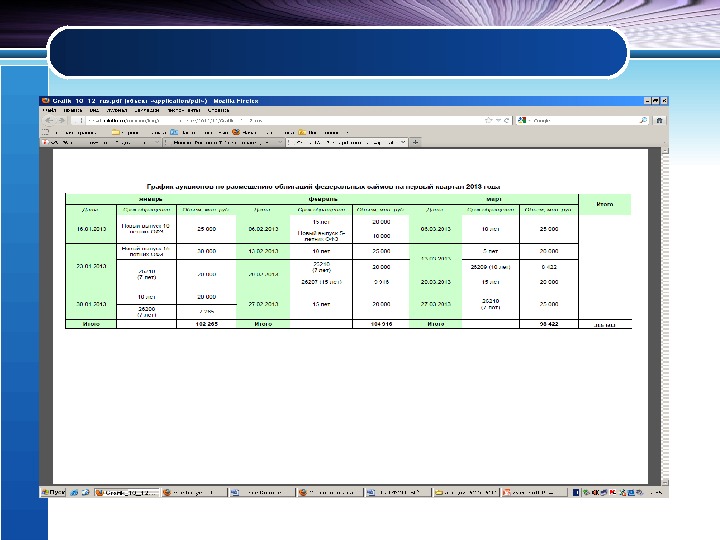Click the forward navigation arrow

pyautogui.click(x=62, y=120)
